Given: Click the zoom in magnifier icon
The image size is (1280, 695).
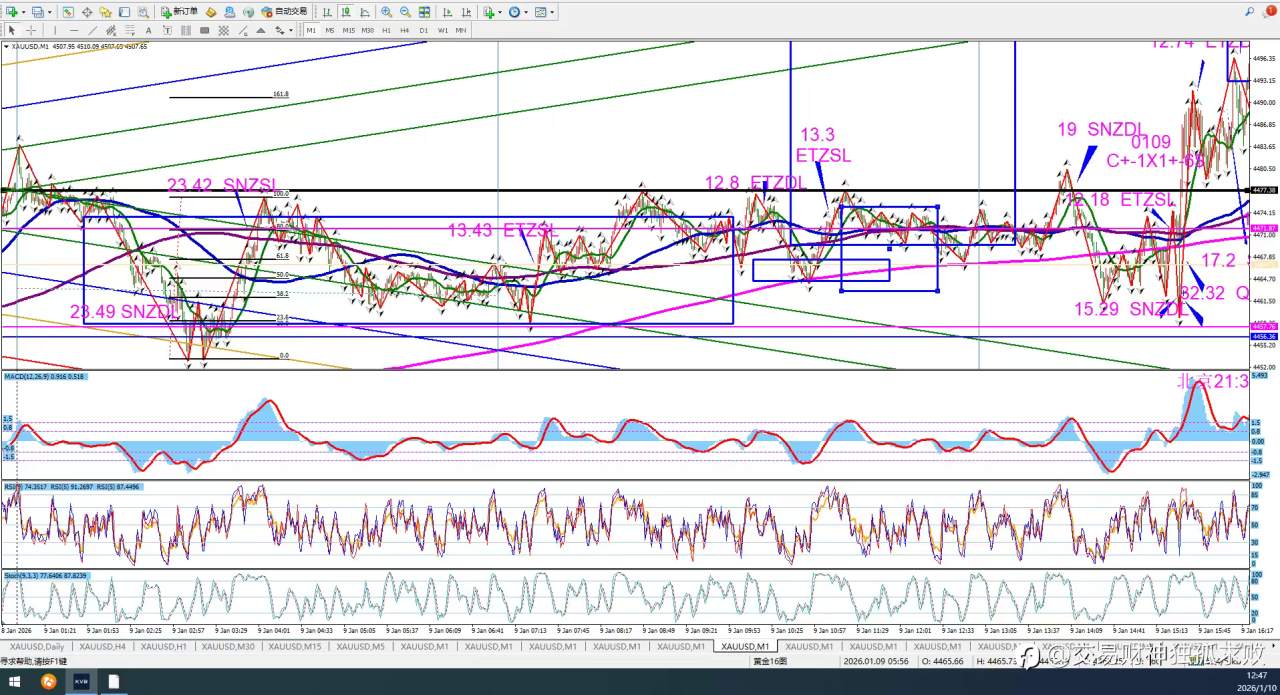Looking at the screenshot, I should 386,12.
